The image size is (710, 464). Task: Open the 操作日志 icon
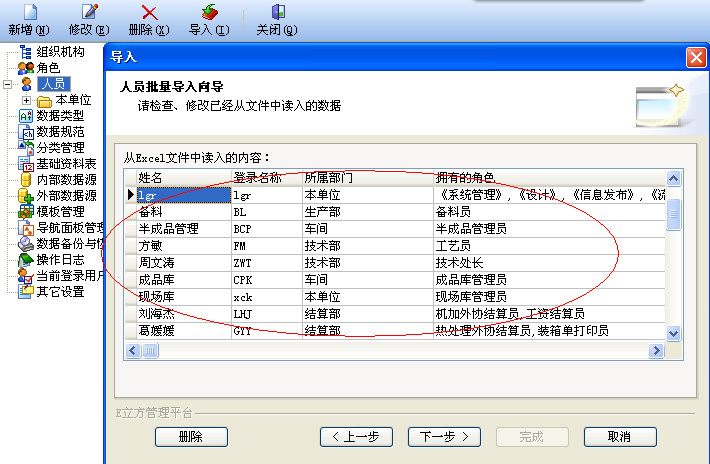26,260
